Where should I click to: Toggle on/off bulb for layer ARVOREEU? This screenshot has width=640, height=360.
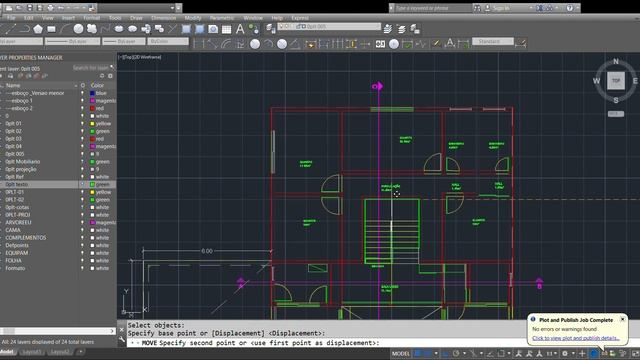pos(82,222)
